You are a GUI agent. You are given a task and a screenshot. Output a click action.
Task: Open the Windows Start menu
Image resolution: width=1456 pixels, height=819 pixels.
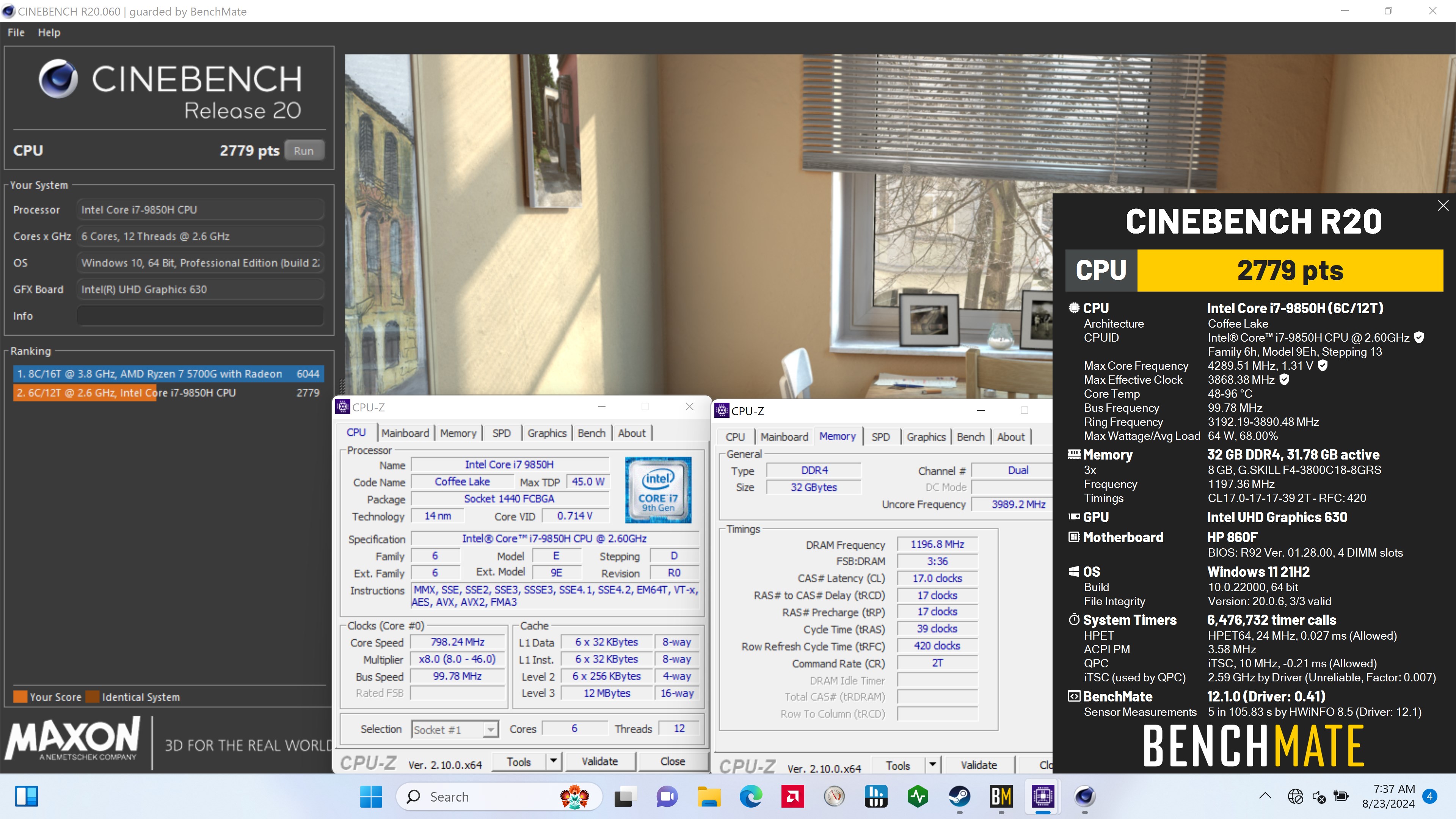[x=371, y=796]
